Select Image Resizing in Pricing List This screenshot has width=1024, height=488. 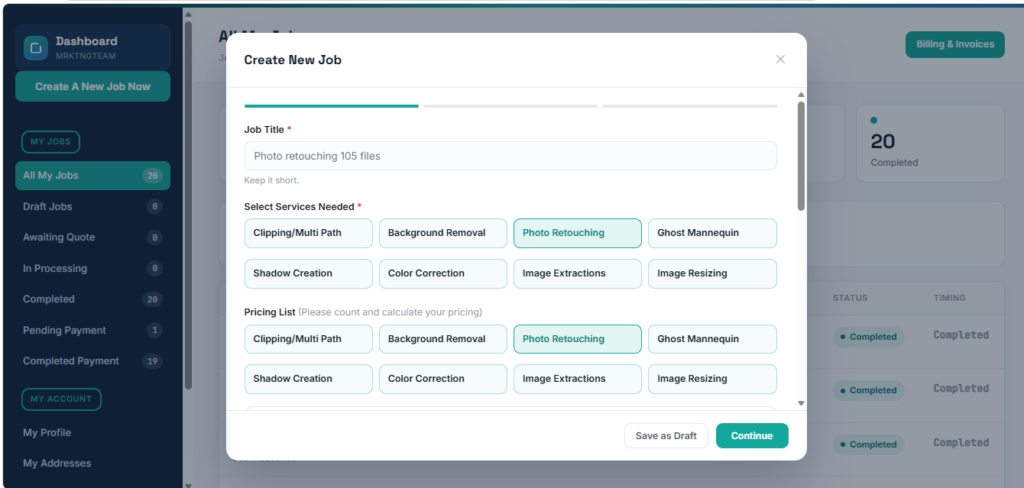point(712,379)
